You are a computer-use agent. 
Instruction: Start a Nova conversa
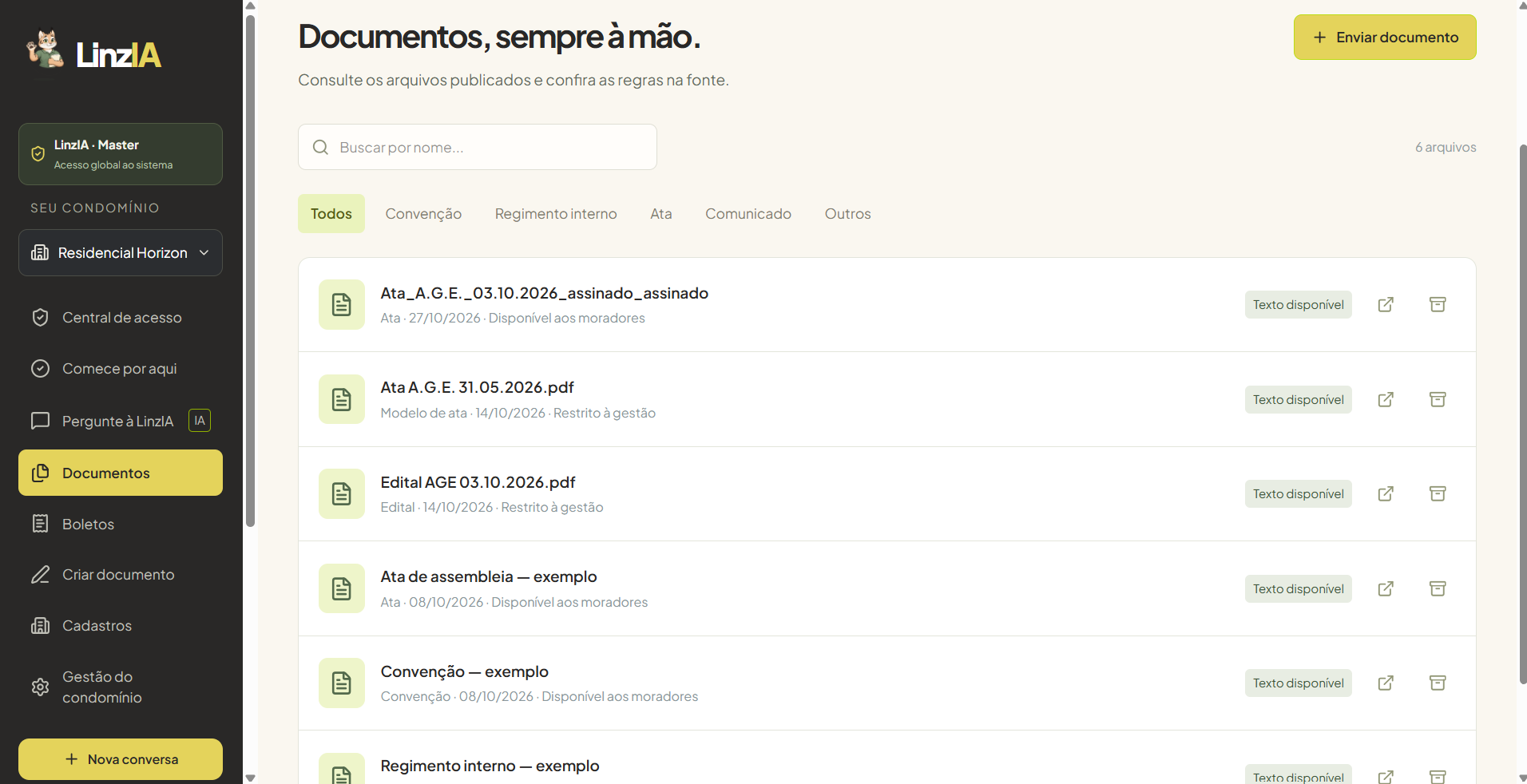[x=121, y=759]
